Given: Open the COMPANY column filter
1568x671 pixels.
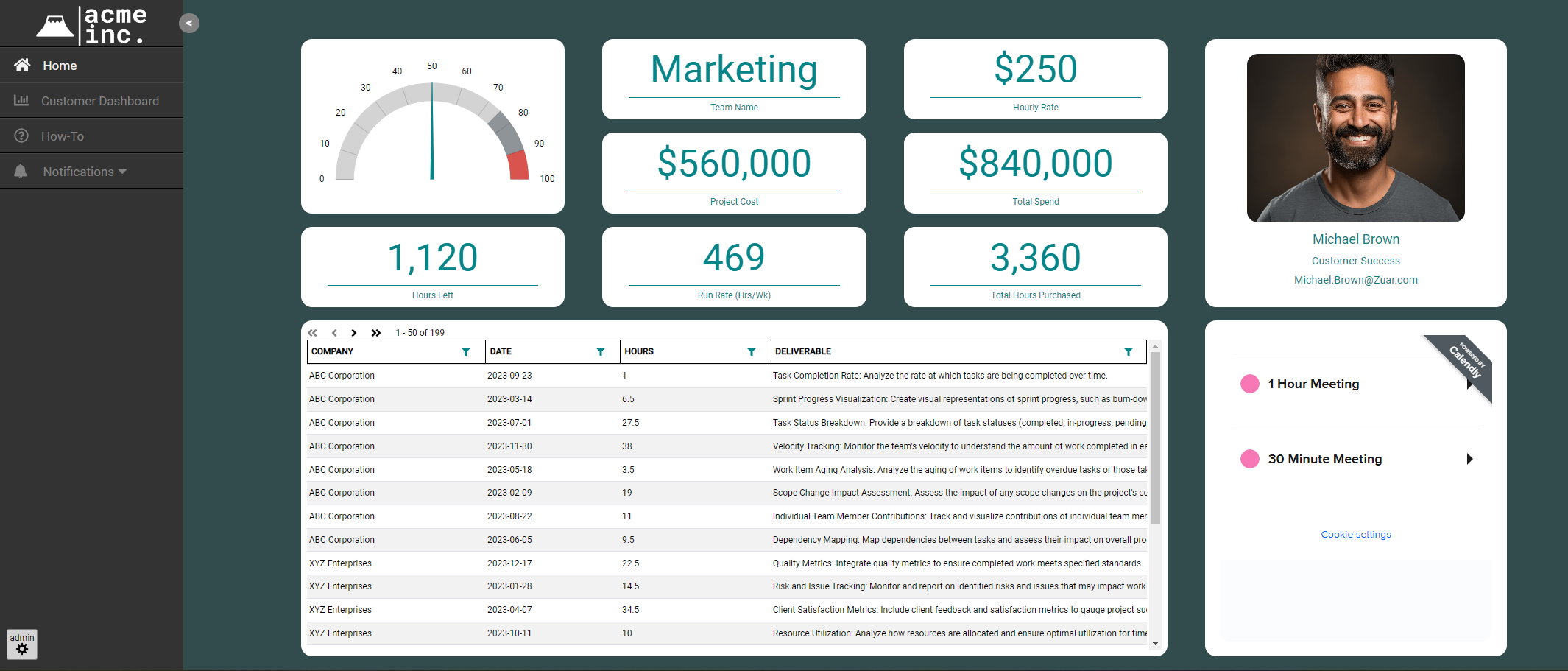Looking at the screenshot, I should tap(466, 351).
